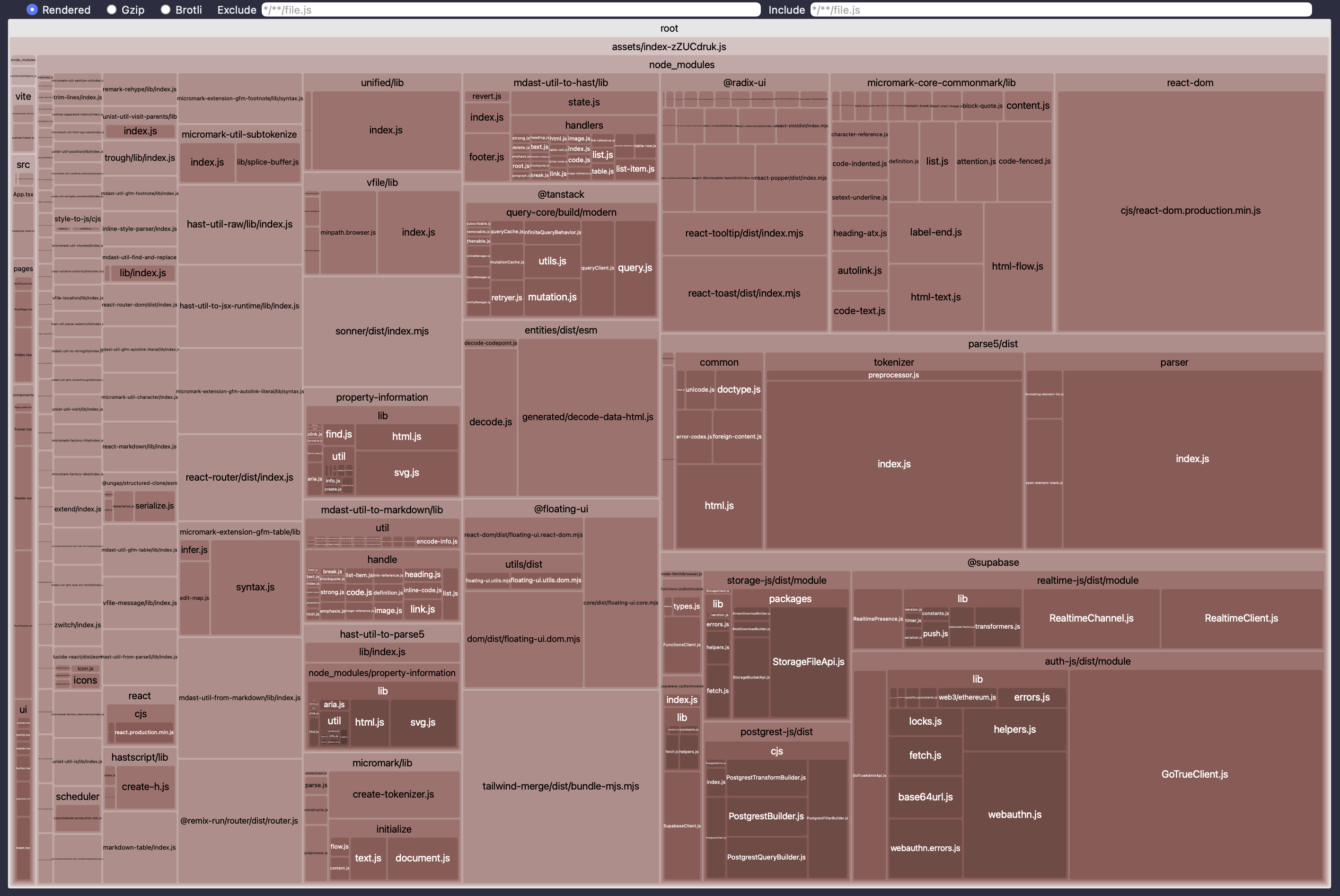The width and height of the screenshot is (1340, 896).
Task: Select the RealtimeChannel.js block
Action: pos(1092,618)
